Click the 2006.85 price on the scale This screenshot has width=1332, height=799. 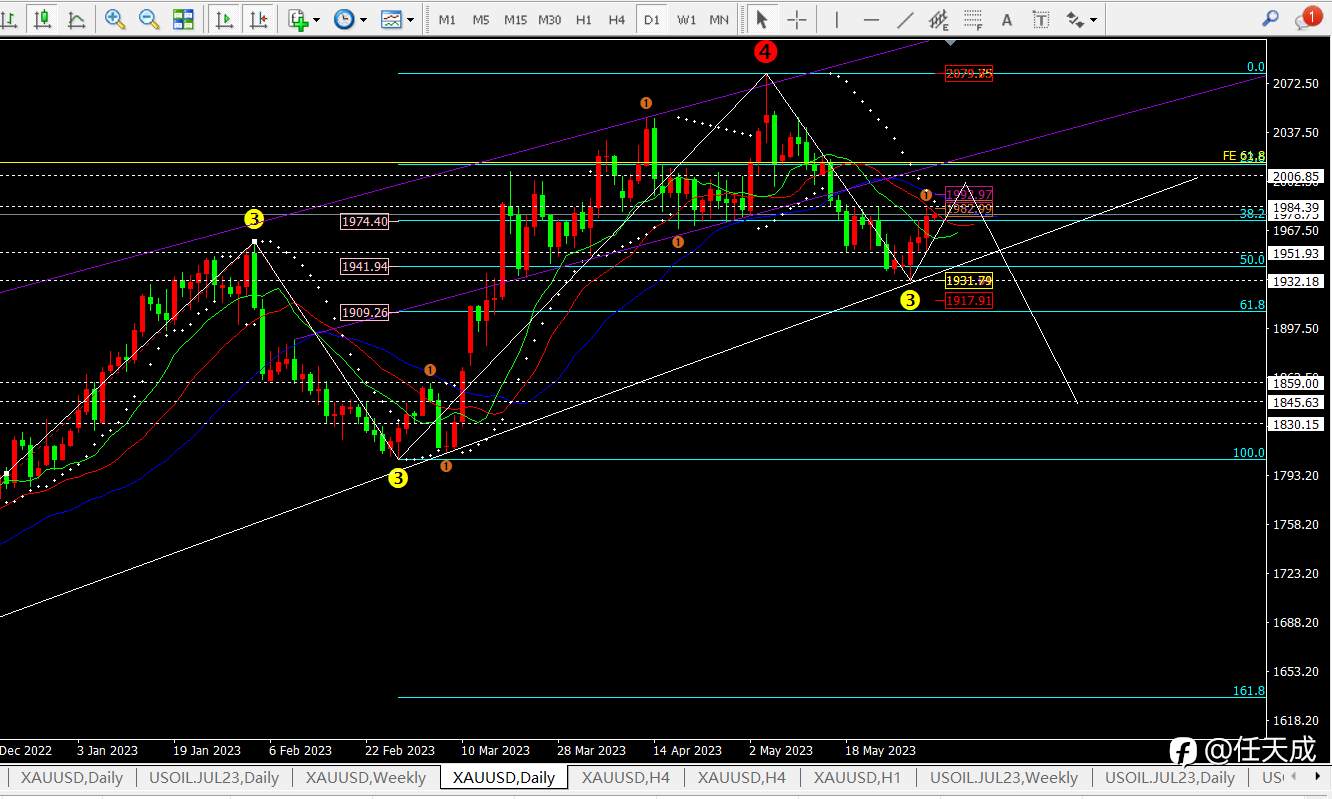tap(1295, 177)
